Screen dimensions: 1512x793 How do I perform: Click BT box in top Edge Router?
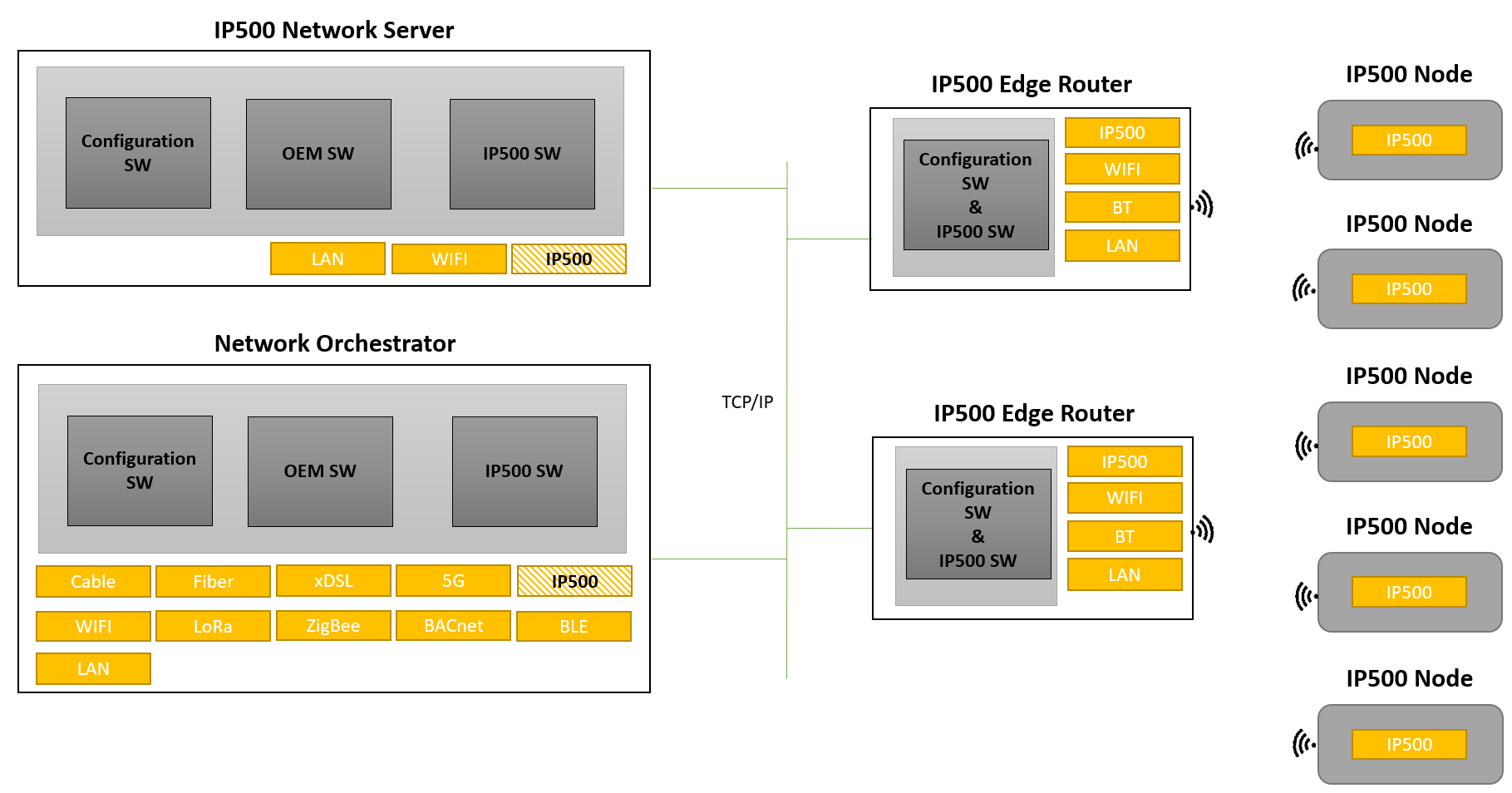coord(1122,207)
